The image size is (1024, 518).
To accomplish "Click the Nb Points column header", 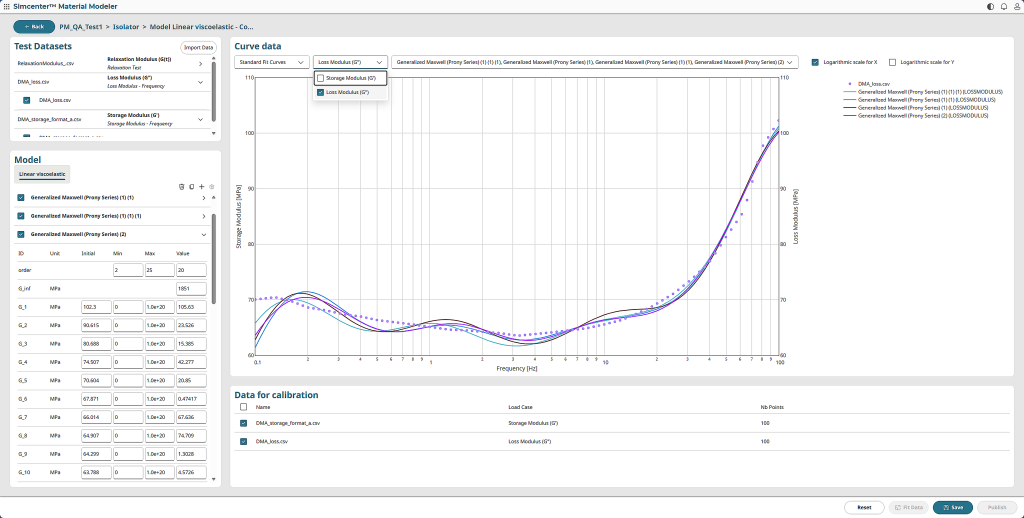I will [x=772, y=407].
